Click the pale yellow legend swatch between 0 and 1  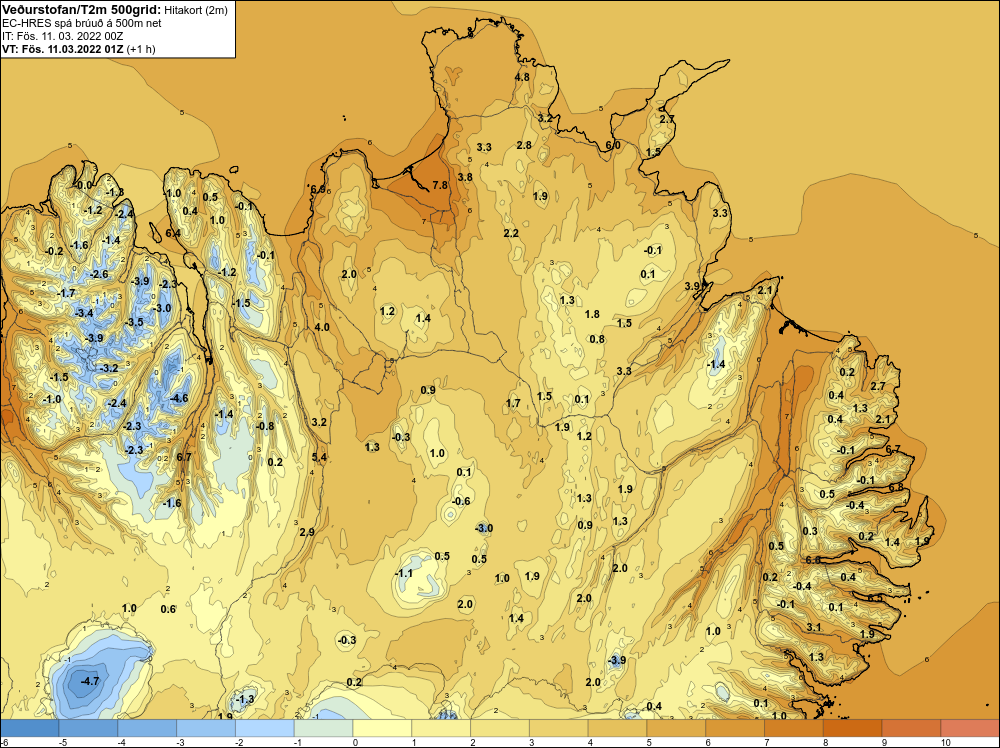click(x=382, y=728)
